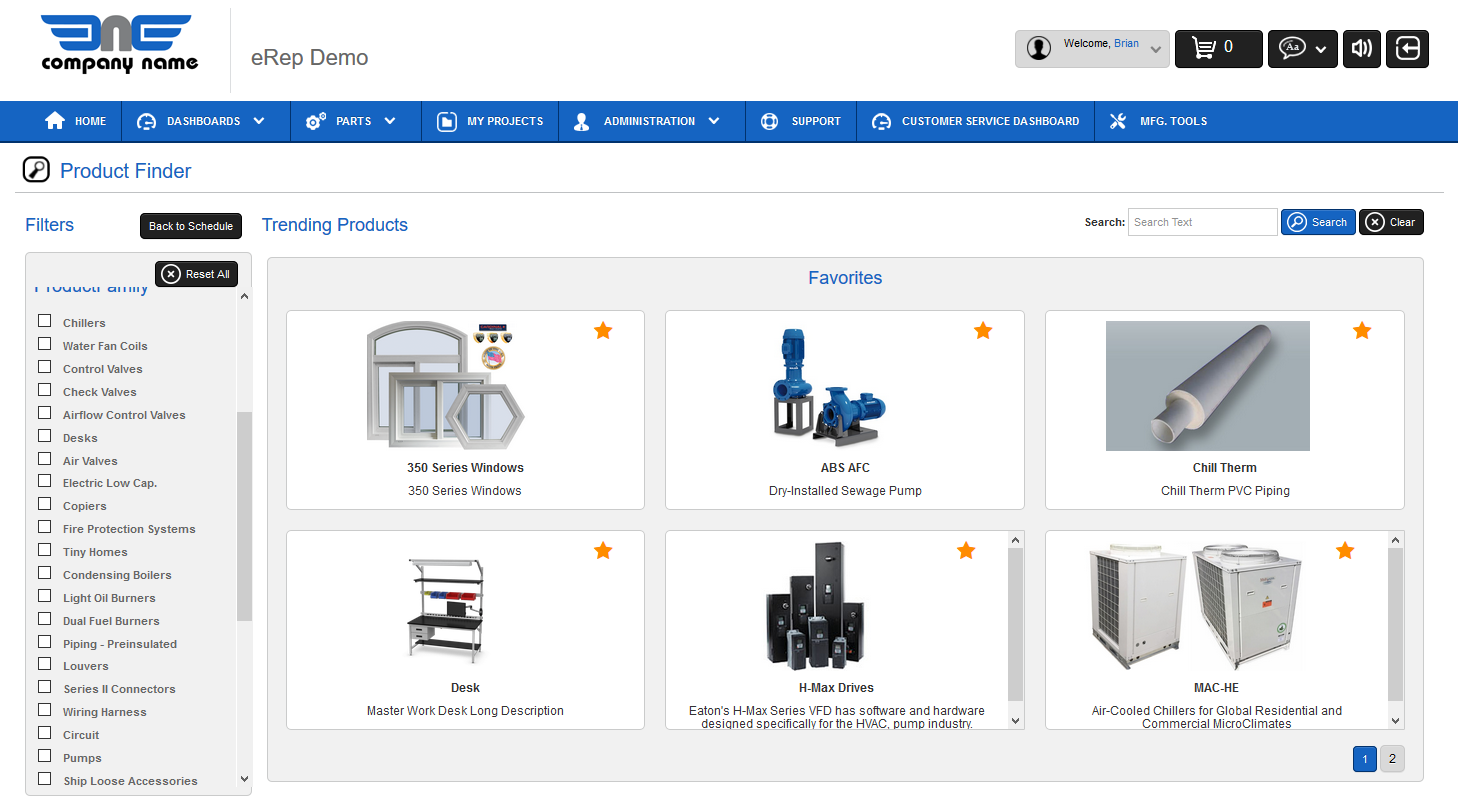Toggle favorite star on ABS AFC
The width and height of the screenshot is (1458, 801).
(x=983, y=330)
